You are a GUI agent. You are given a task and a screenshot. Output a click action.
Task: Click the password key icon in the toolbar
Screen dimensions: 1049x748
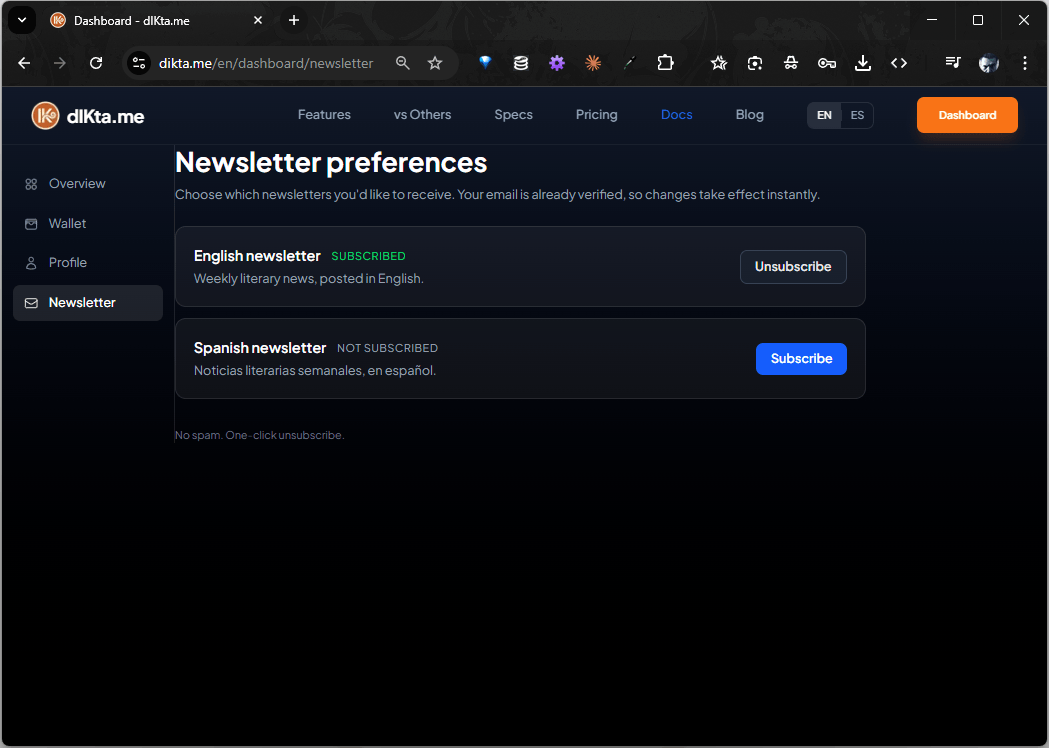click(827, 62)
